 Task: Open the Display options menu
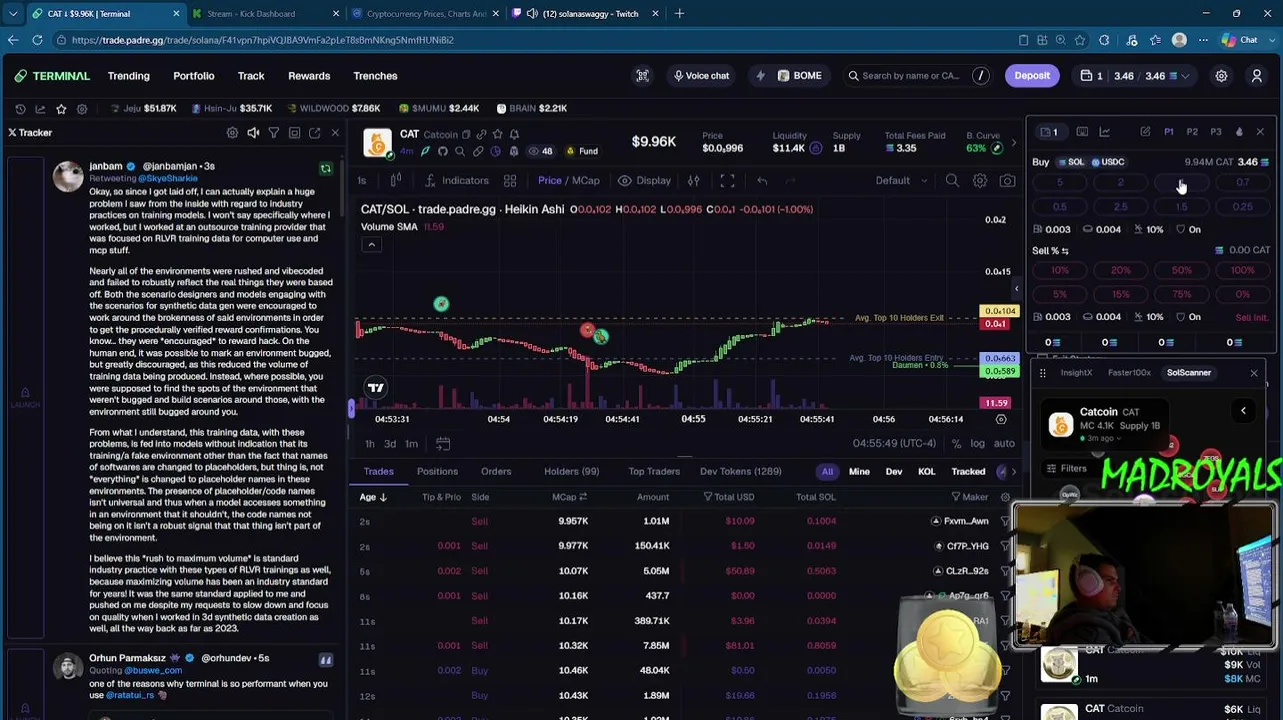coord(644,181)
